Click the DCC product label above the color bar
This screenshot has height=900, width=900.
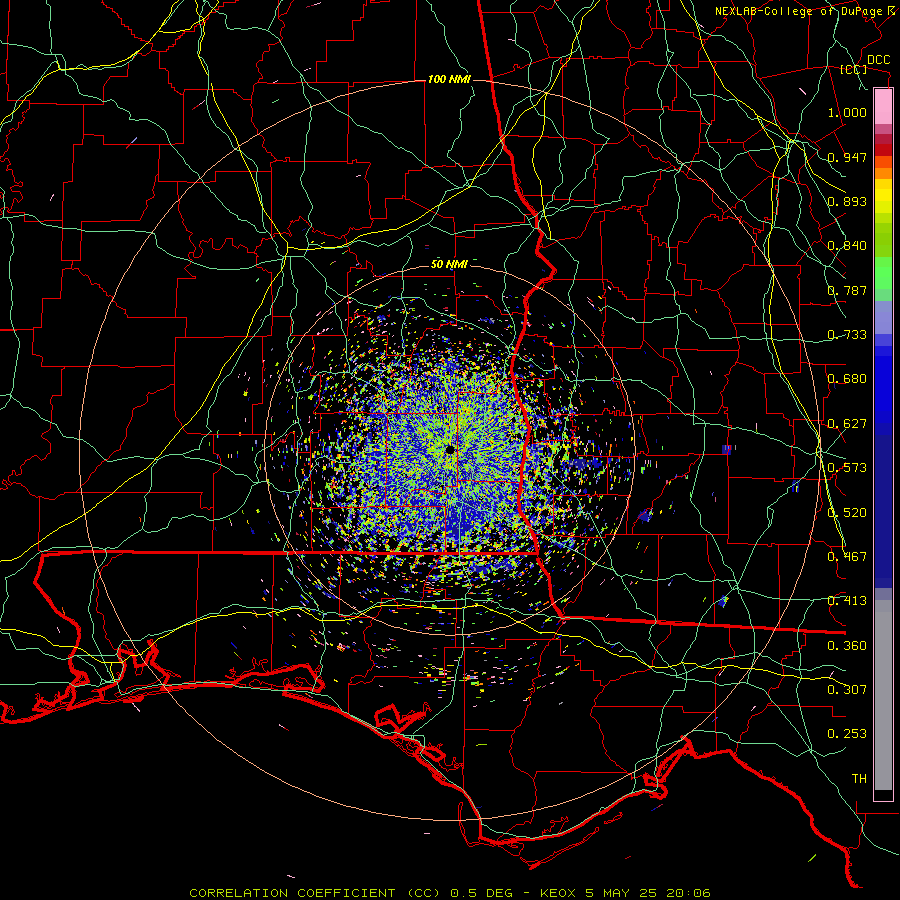pos(878,60)
